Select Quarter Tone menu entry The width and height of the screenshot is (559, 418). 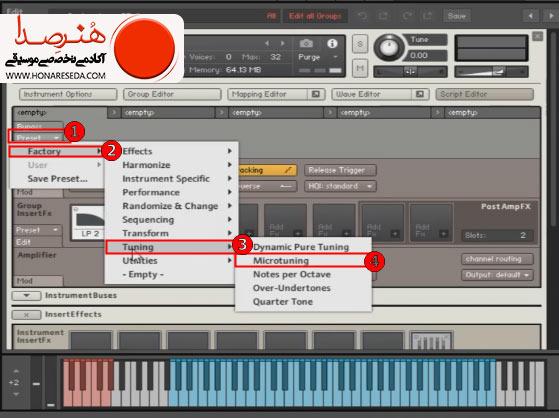click(283, 302)
